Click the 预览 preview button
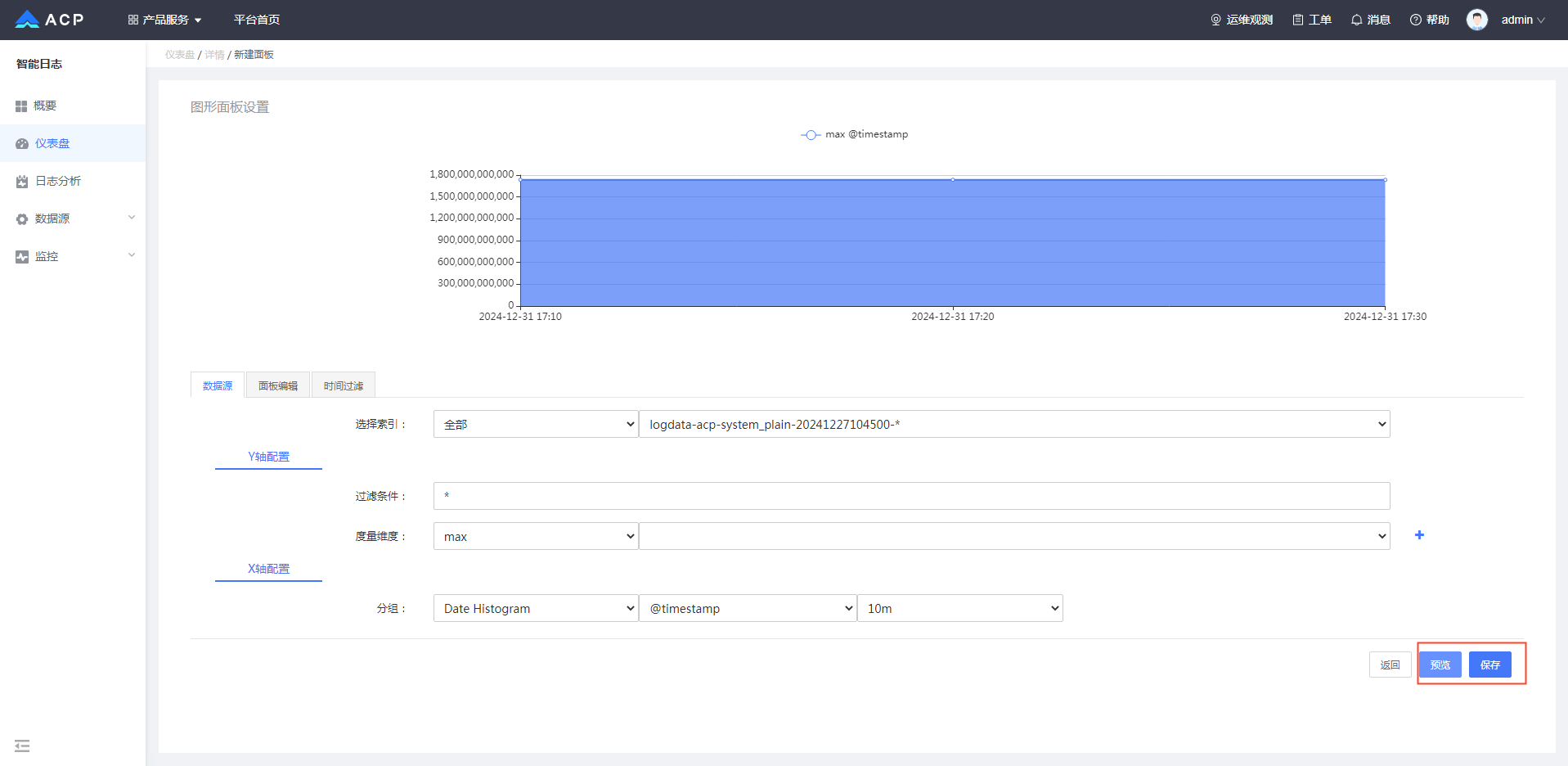Screen dimensions: 1568x766 click(1440, 665)
